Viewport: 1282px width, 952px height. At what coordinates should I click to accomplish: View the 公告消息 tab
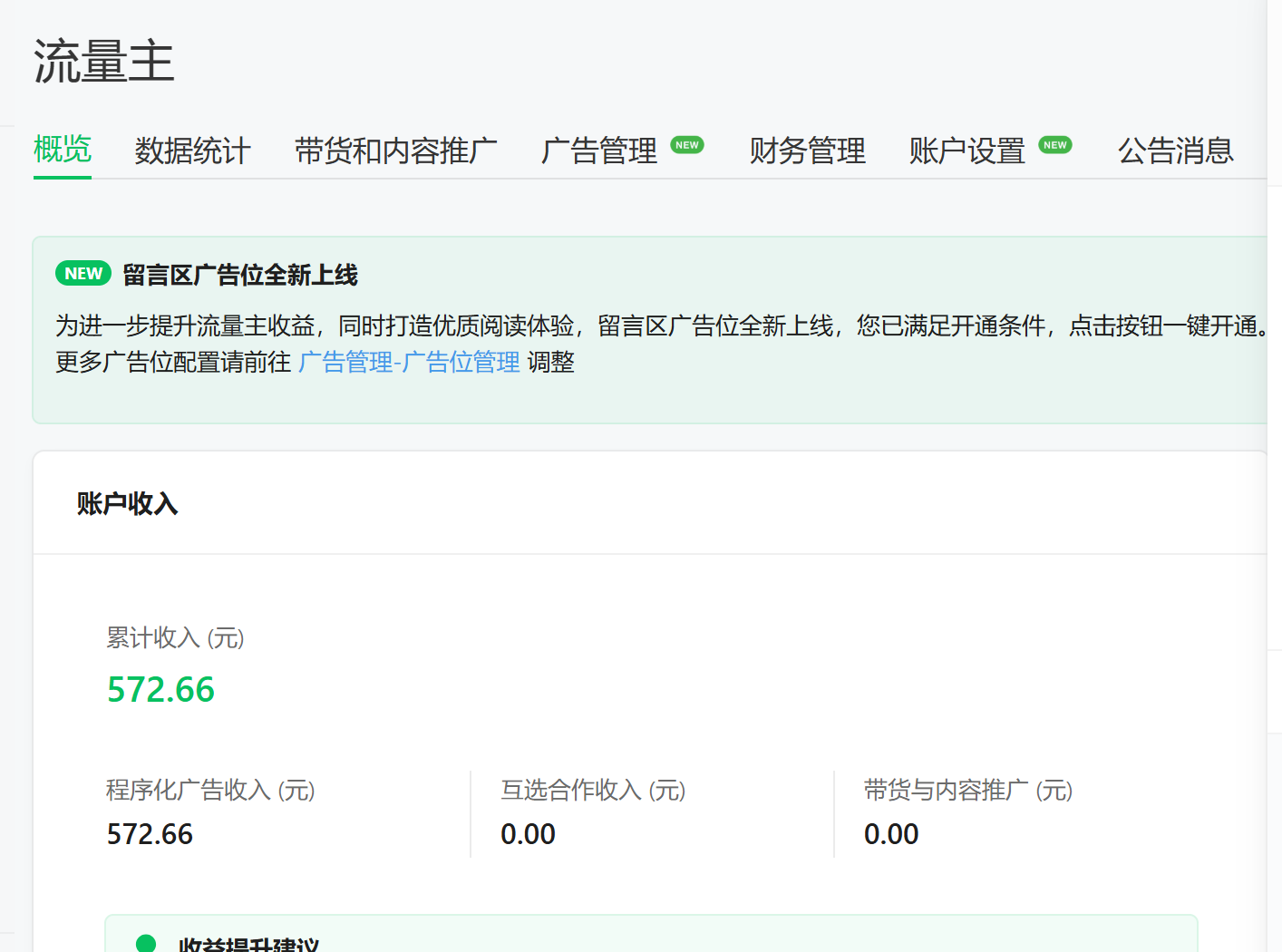click(x=1175, y=151)
